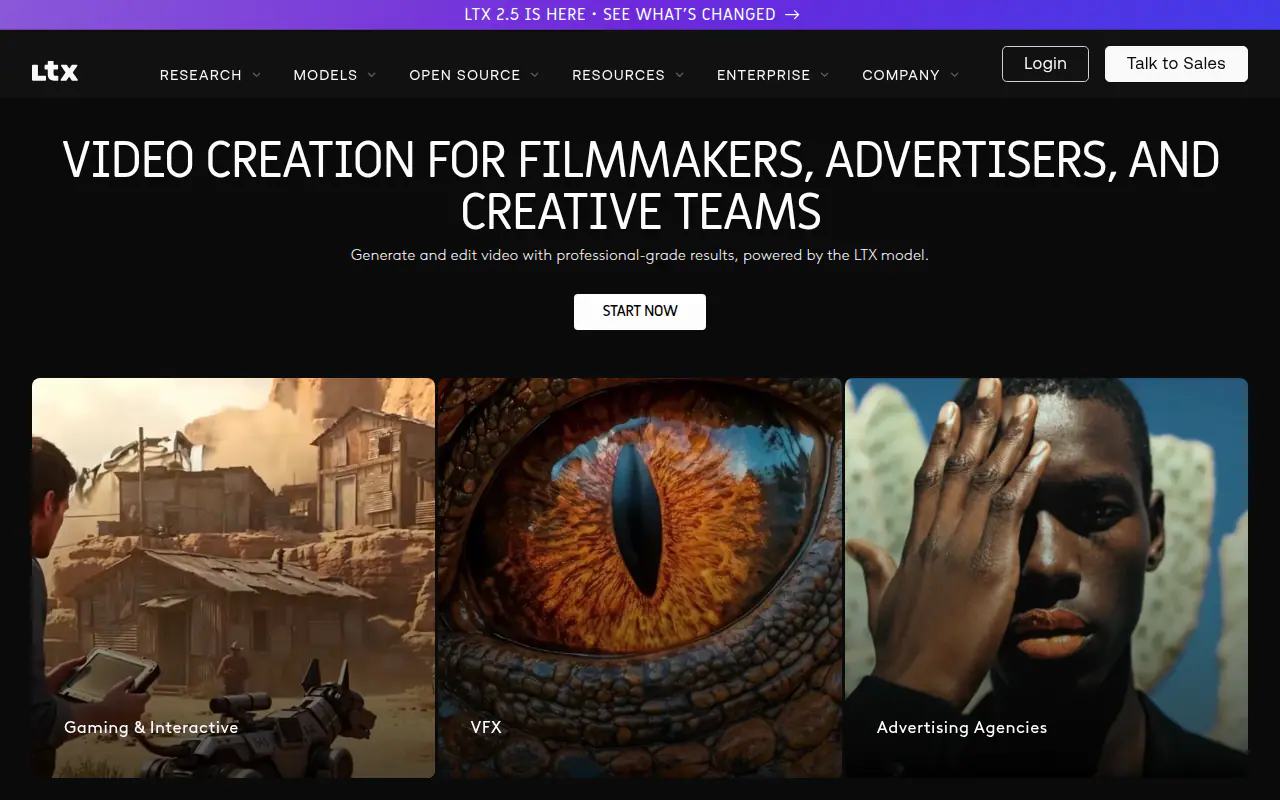Select the COMPANY nav item
The image size is (1280, 800).
[901, 75]
